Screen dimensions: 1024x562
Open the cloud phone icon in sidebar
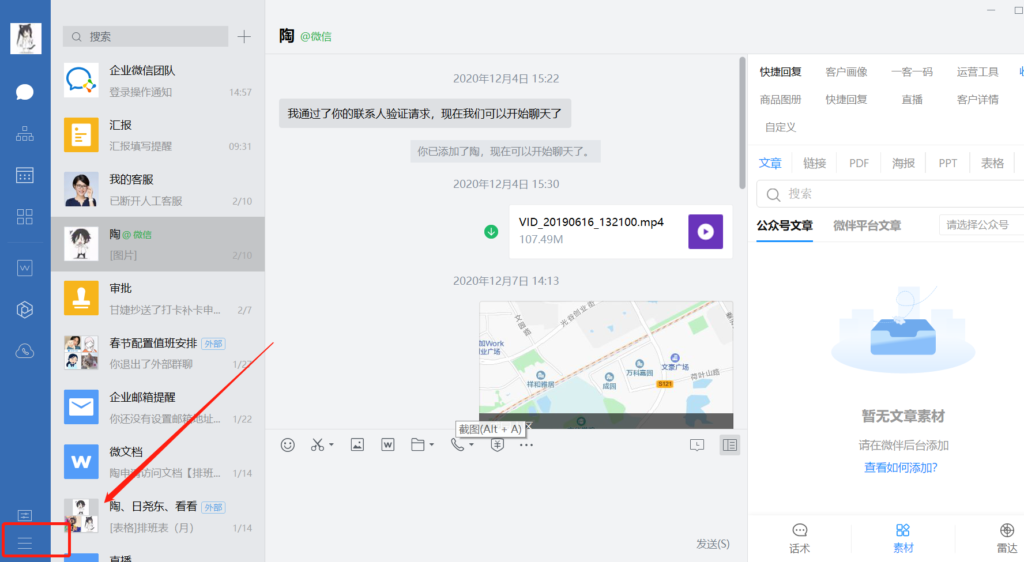tap(25, 351)
